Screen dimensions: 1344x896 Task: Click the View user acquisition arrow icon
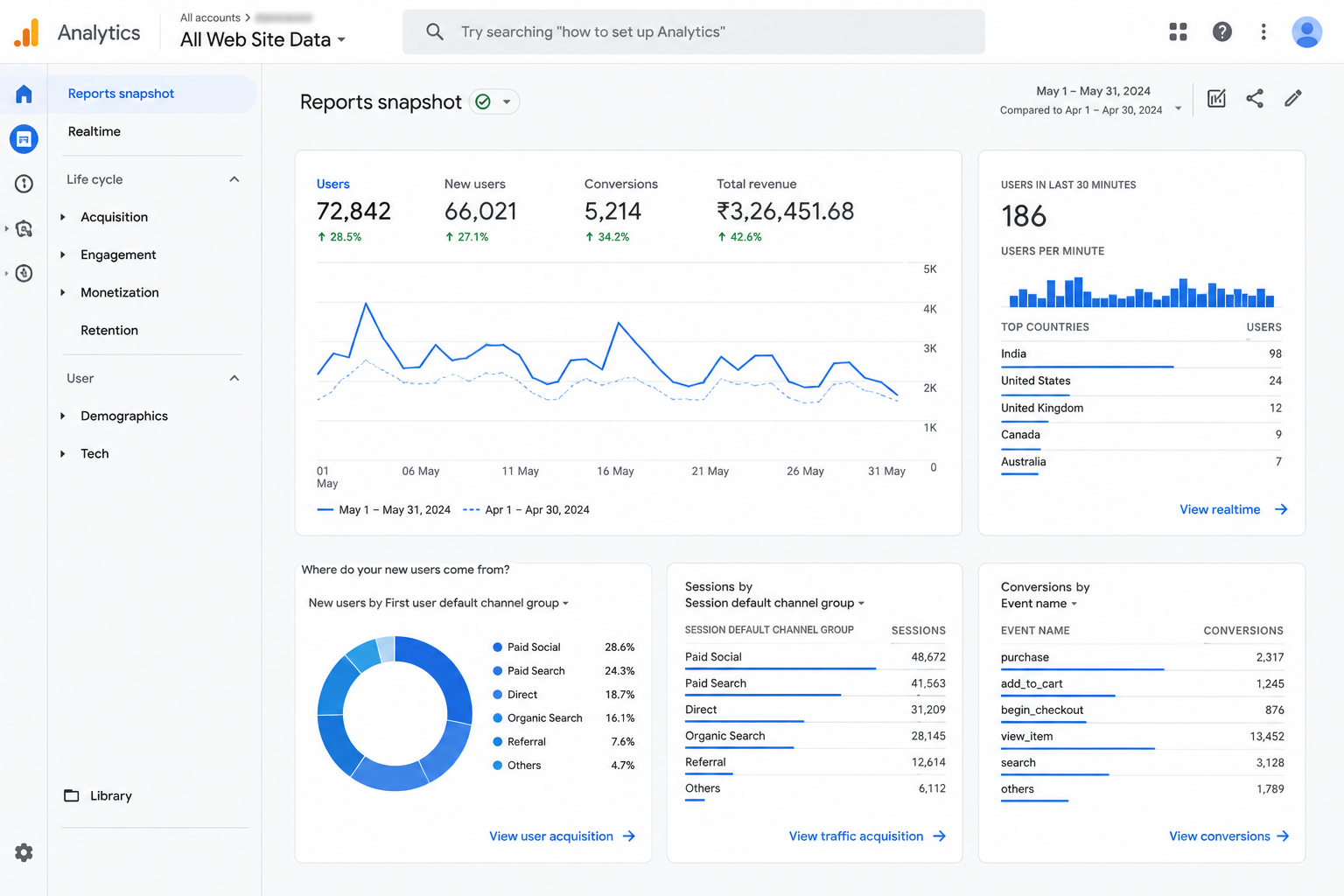[x=628, y=836]
